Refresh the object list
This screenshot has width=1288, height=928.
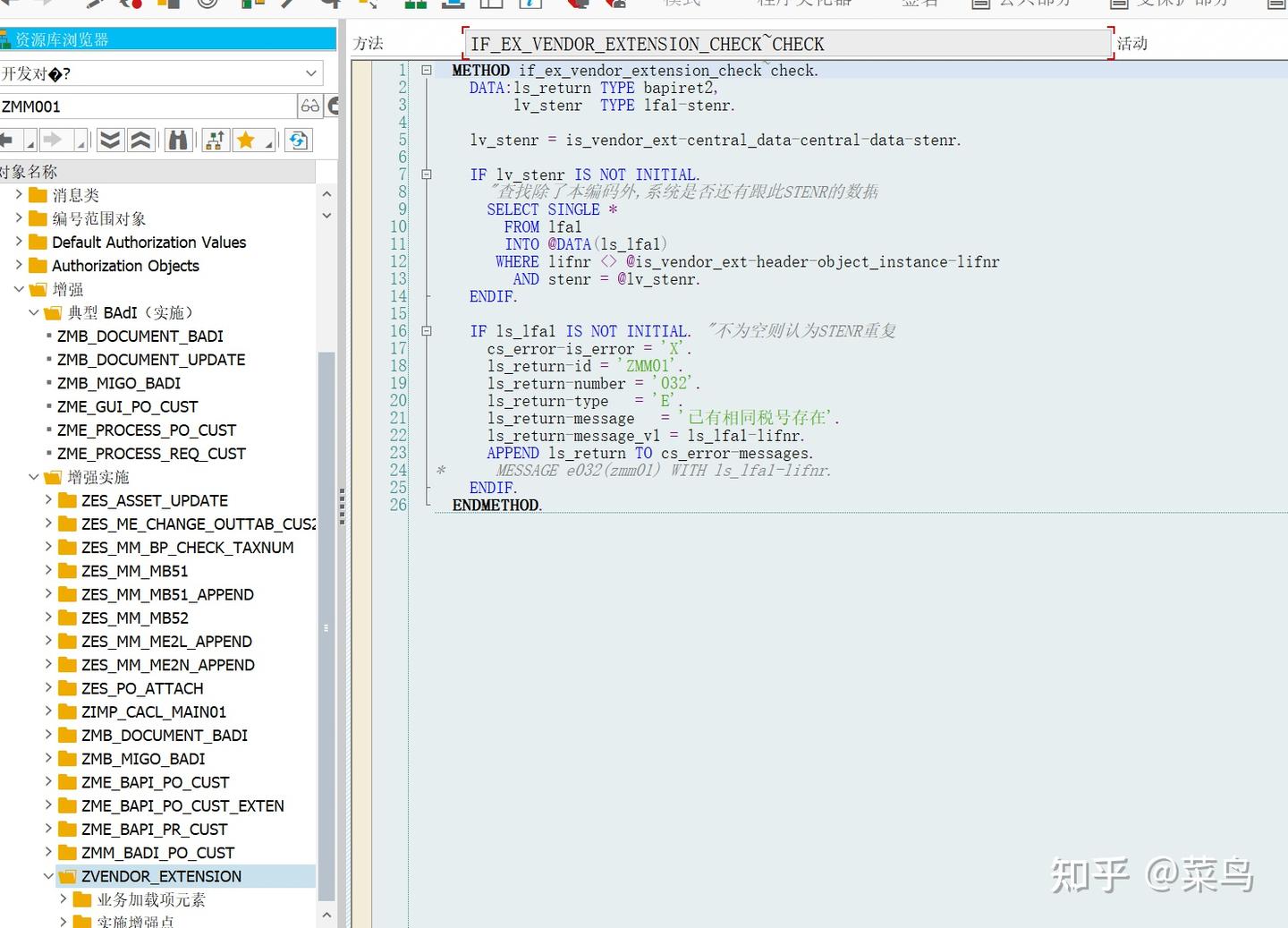click(299, 140)
